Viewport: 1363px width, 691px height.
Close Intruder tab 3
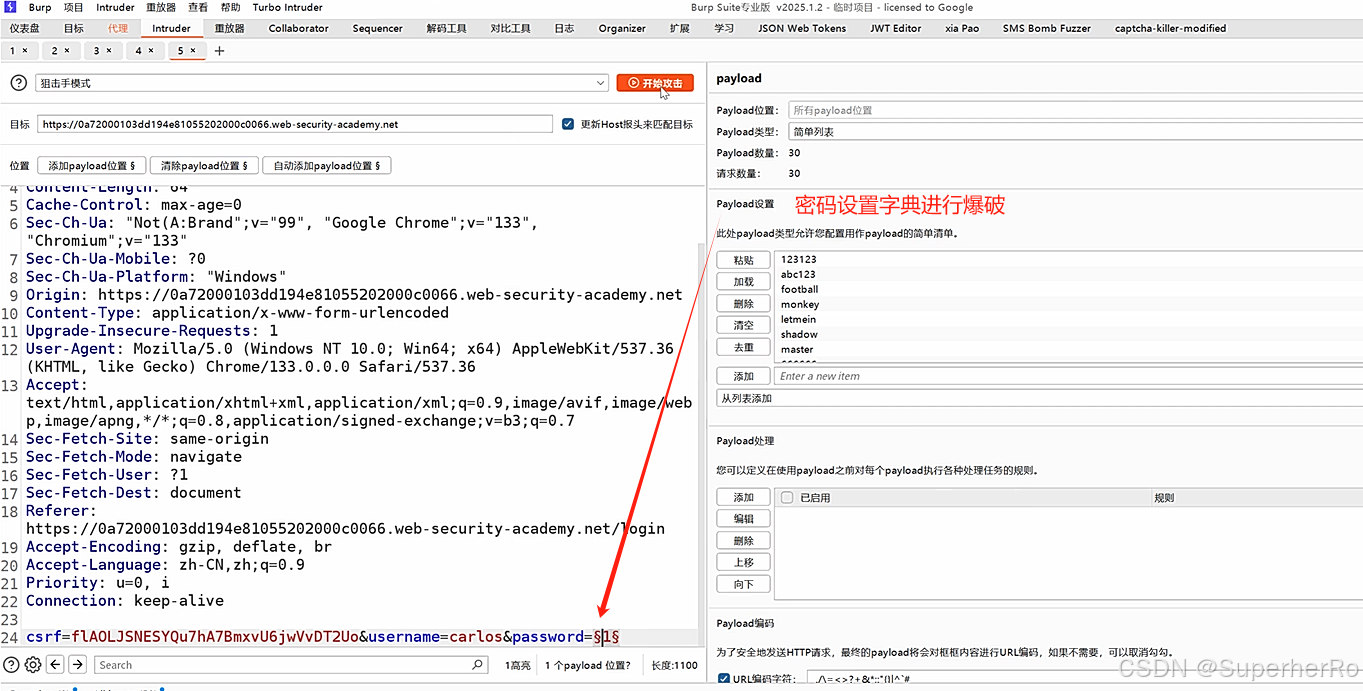pos(109,50)
